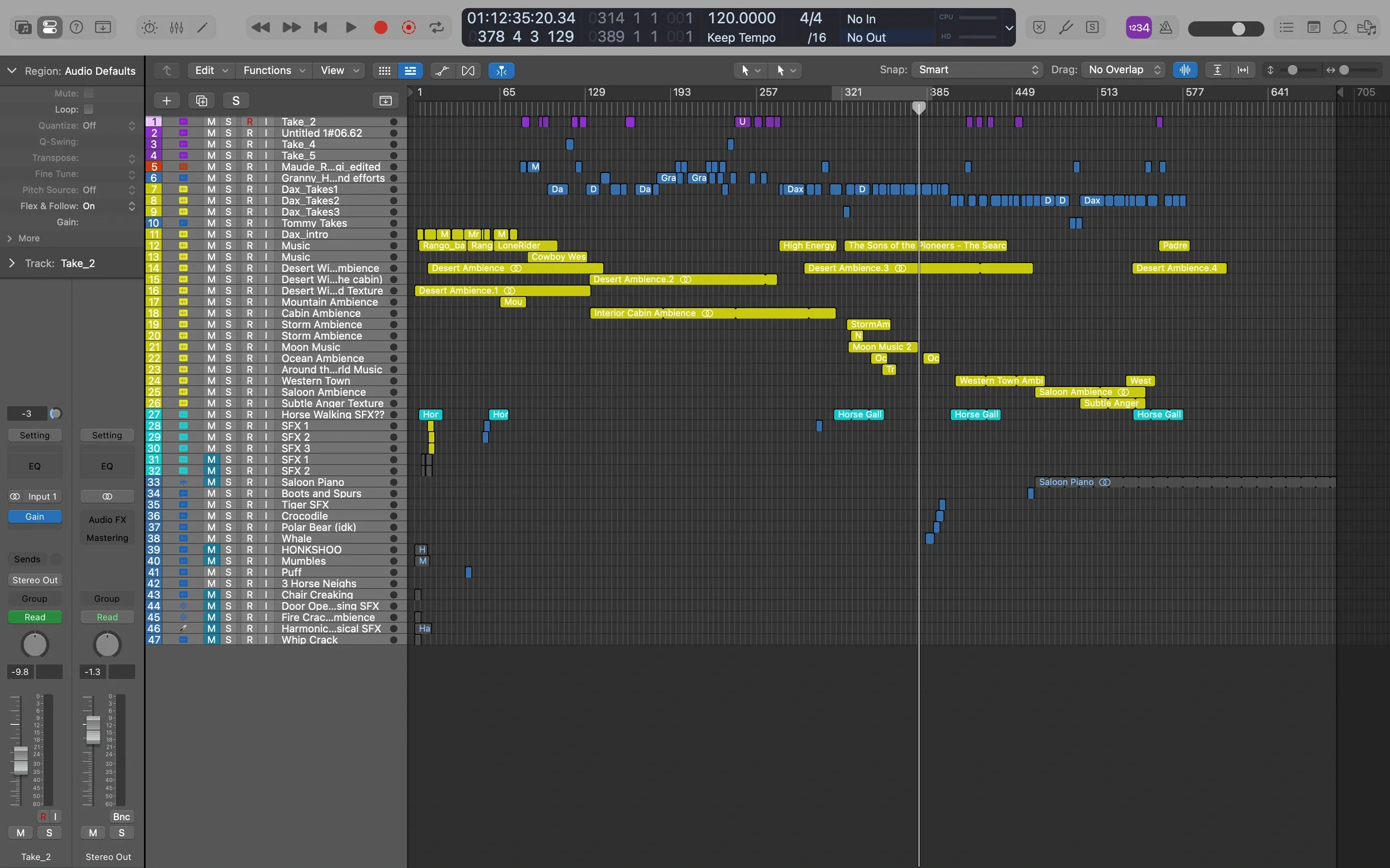Open the Edit menu in tracks area

tap(211, 71)
